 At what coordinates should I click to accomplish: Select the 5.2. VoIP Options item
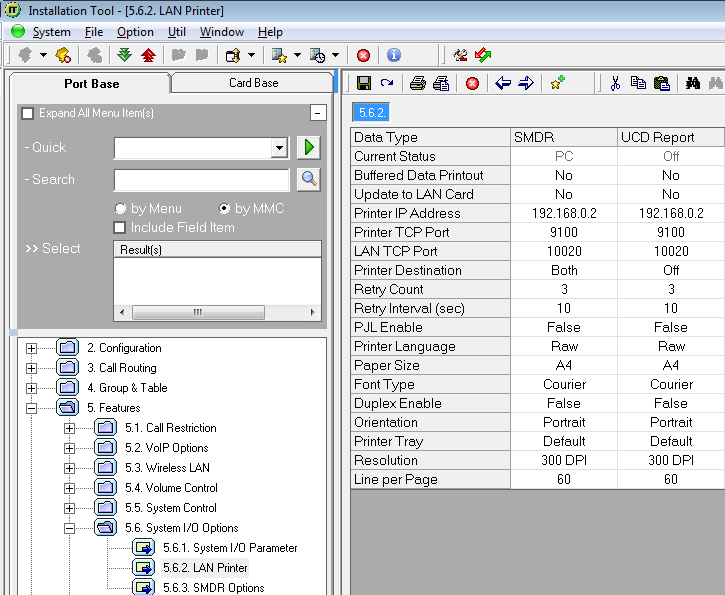[166, 448]
